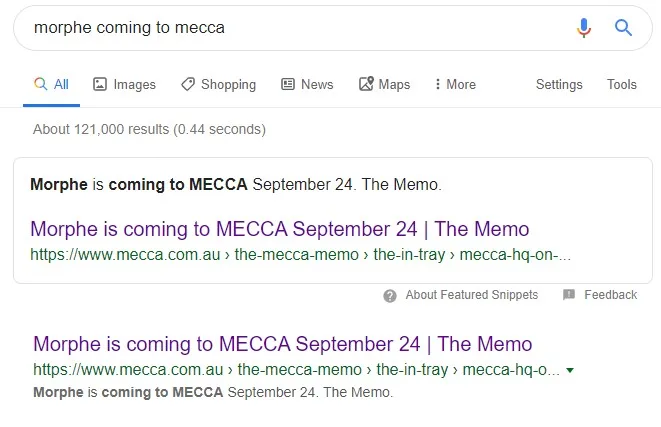661x427 pixels.
Task: Open the Settings menu
Action: (x=559, y=84)
